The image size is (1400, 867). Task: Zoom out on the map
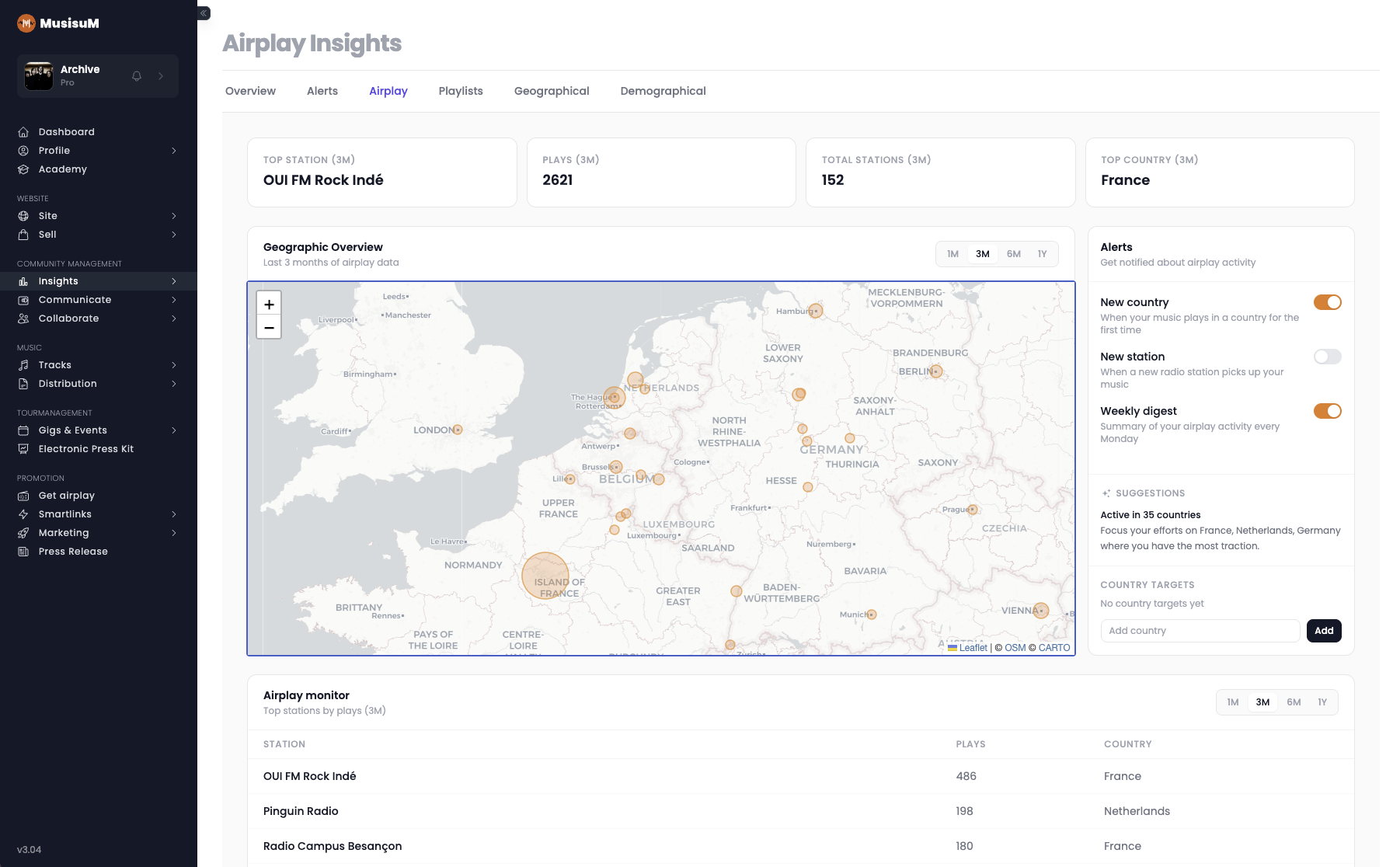pyautogui.click(x=269, y=328)
